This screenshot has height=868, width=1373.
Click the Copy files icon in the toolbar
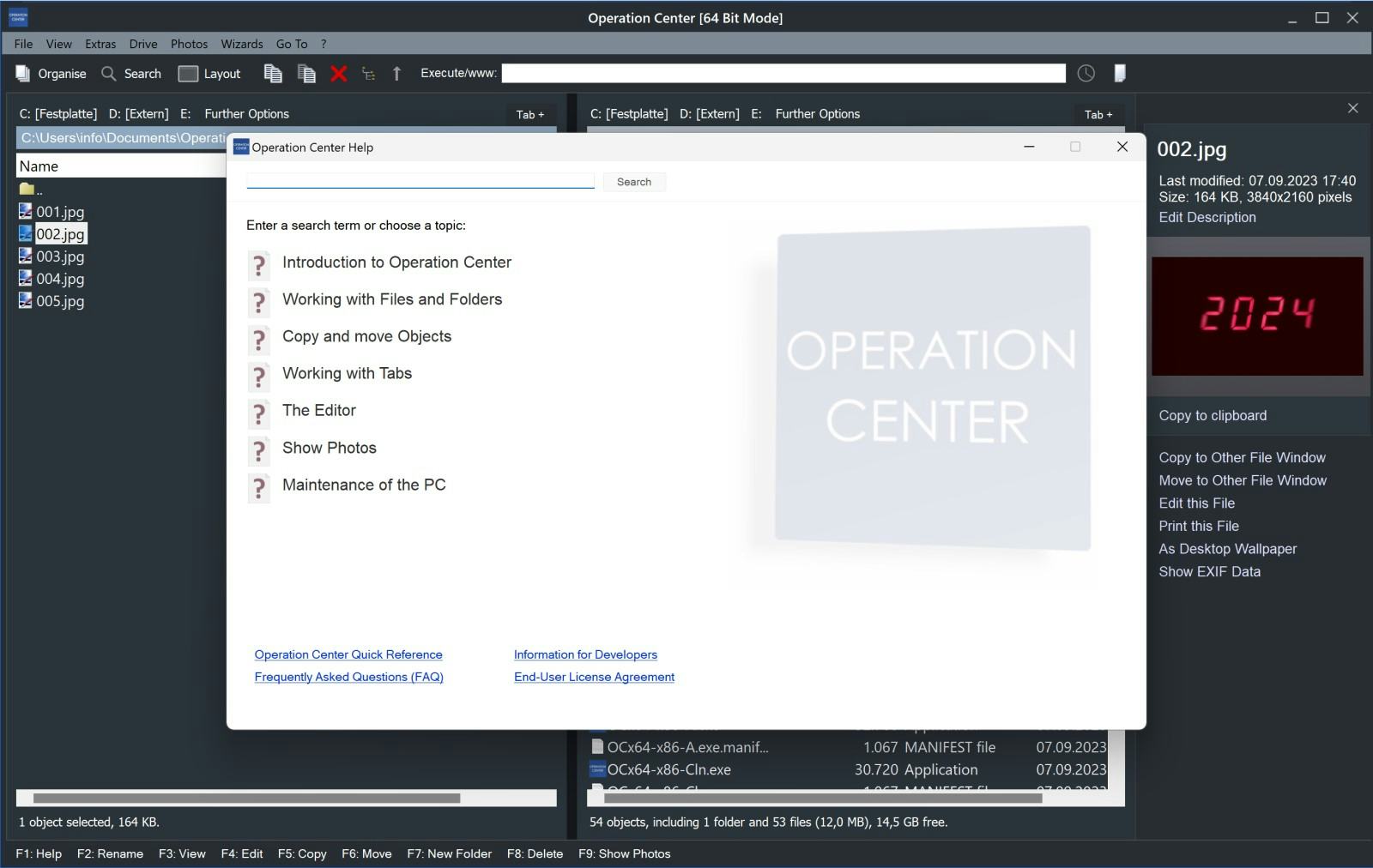[x=273, y=74]
